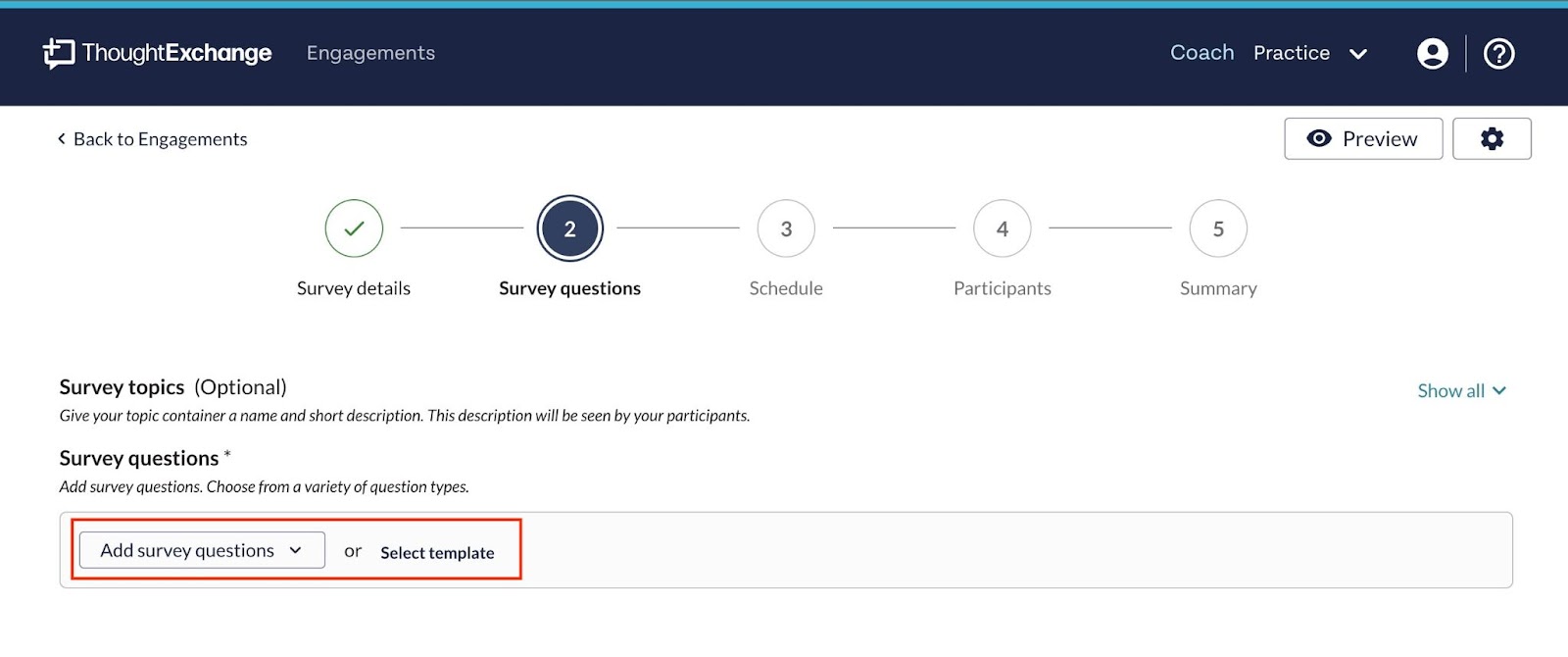Click Back to Engagements link

160,139
